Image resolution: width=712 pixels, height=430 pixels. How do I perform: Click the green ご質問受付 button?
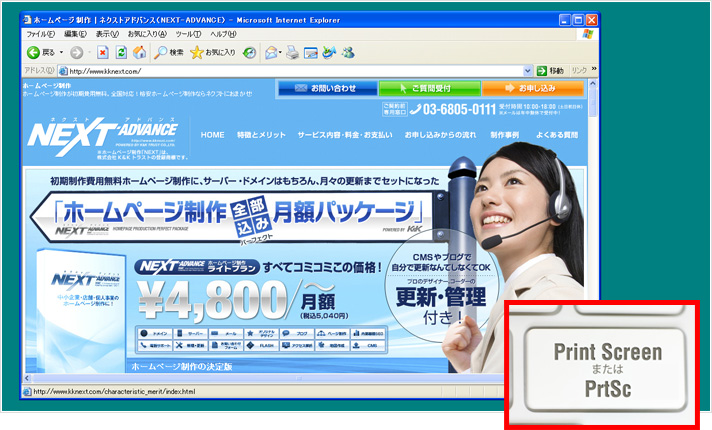(x=430, y=88)
